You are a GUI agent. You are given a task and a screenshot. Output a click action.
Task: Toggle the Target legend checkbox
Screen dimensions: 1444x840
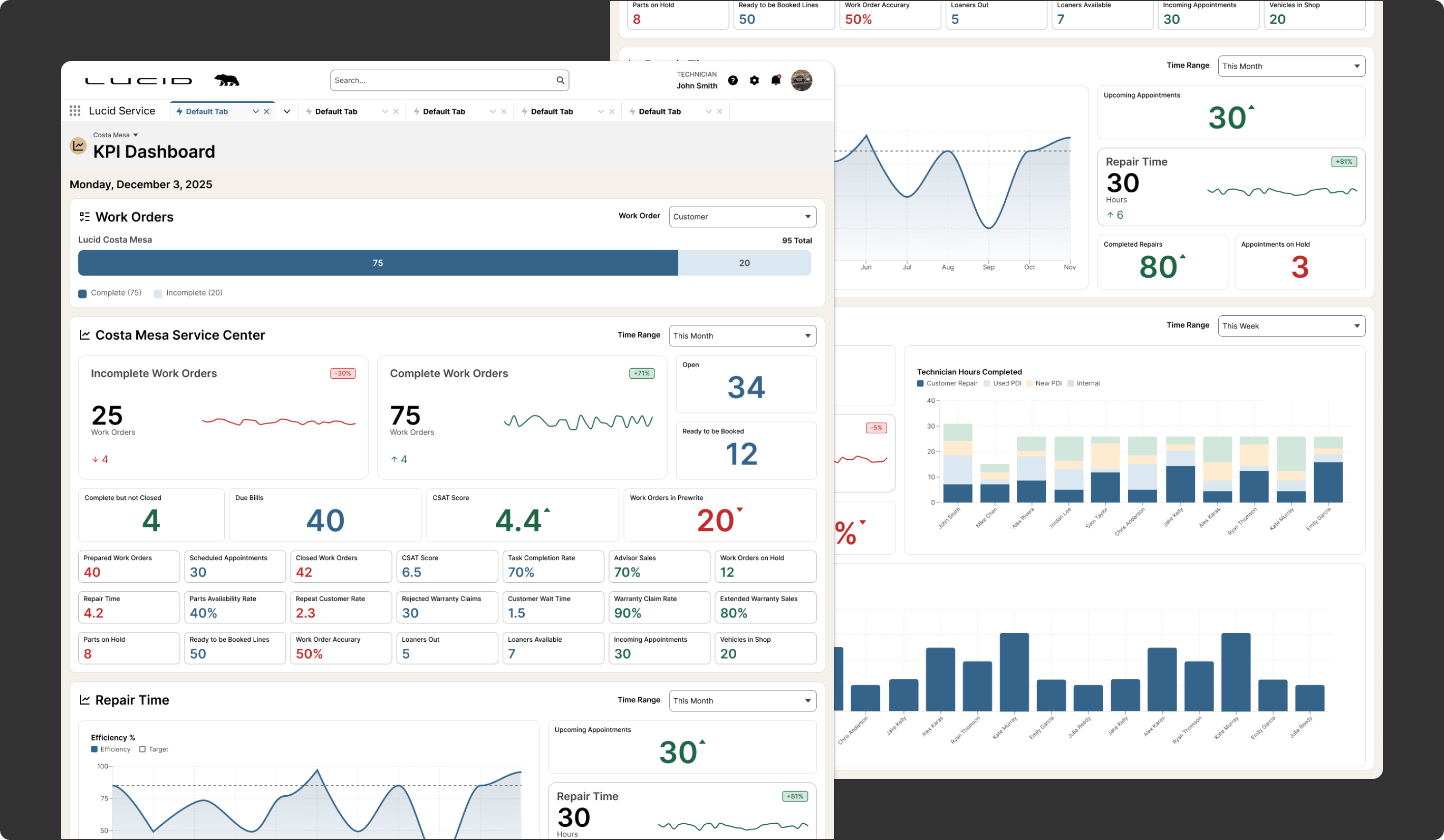(142, 749)
